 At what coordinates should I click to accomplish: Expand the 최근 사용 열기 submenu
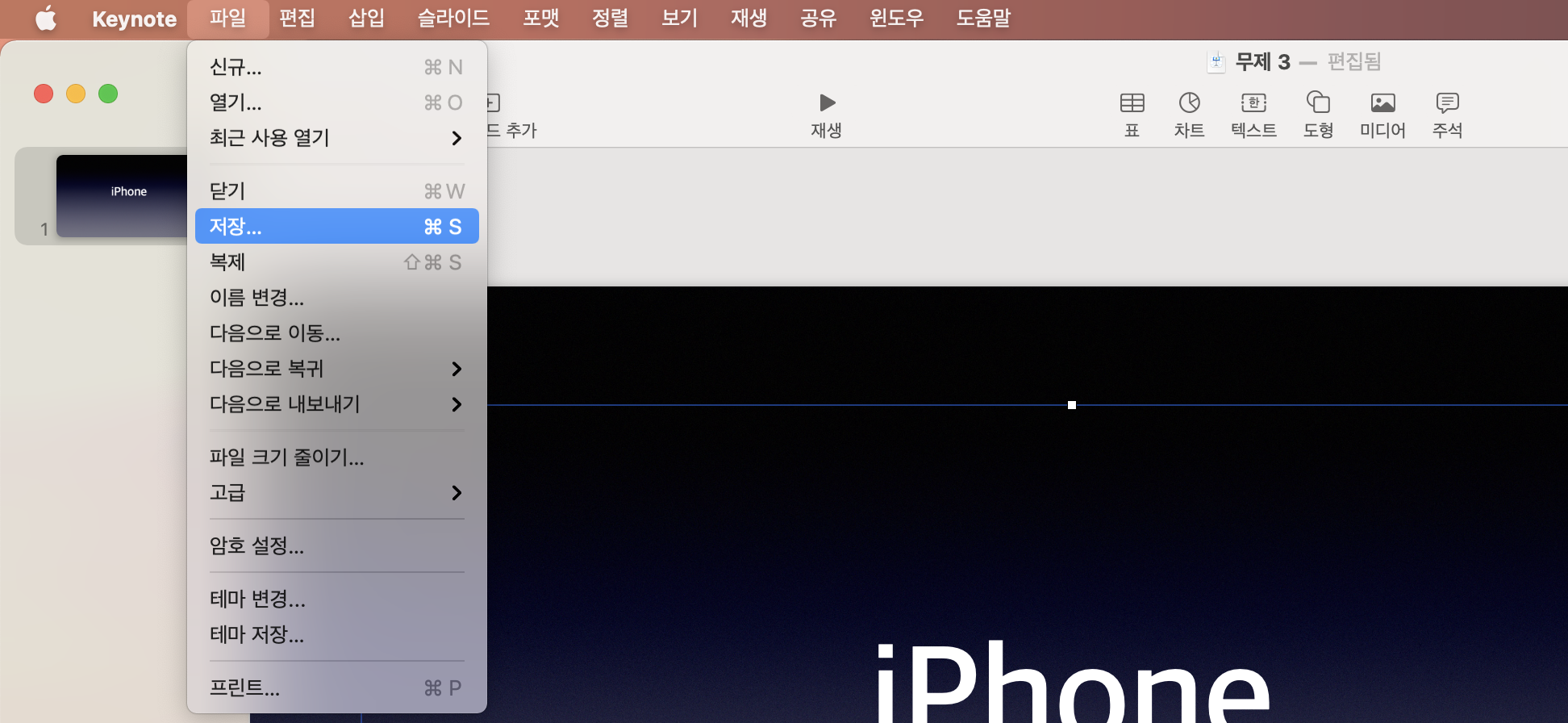pyautogui.click(x=337, y=138)
